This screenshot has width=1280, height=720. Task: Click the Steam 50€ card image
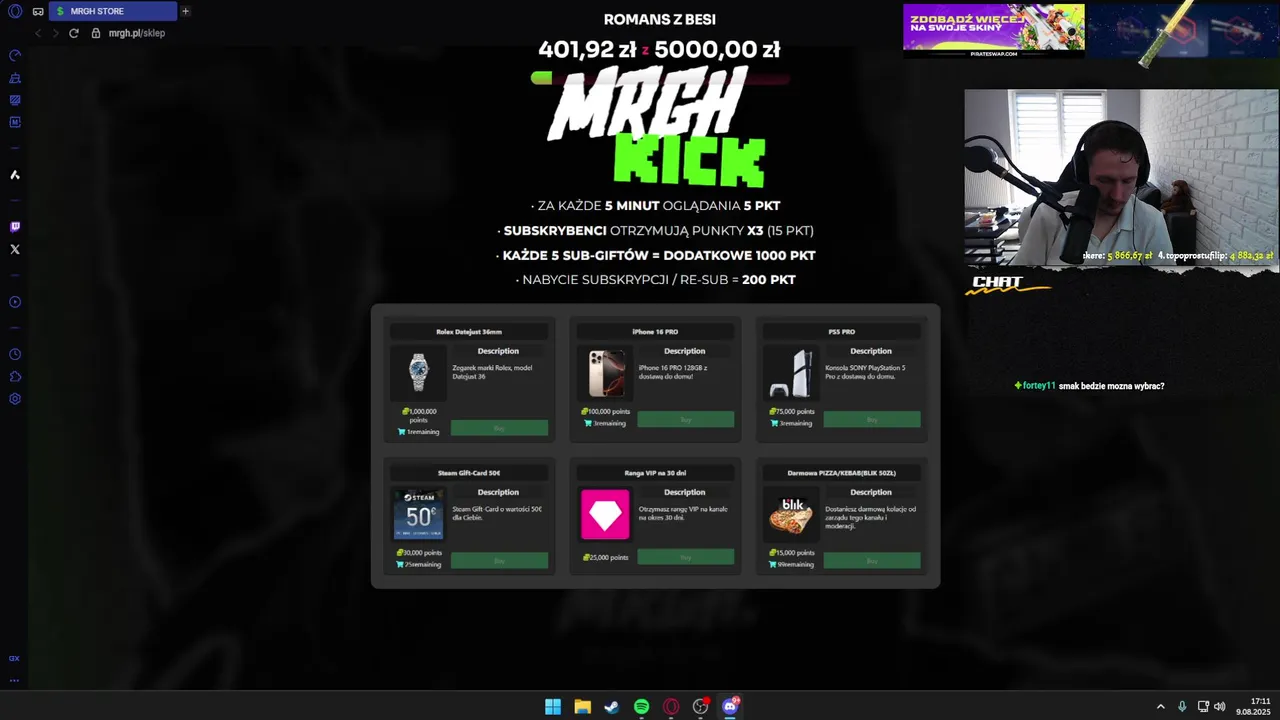click(x=419, y=514)
